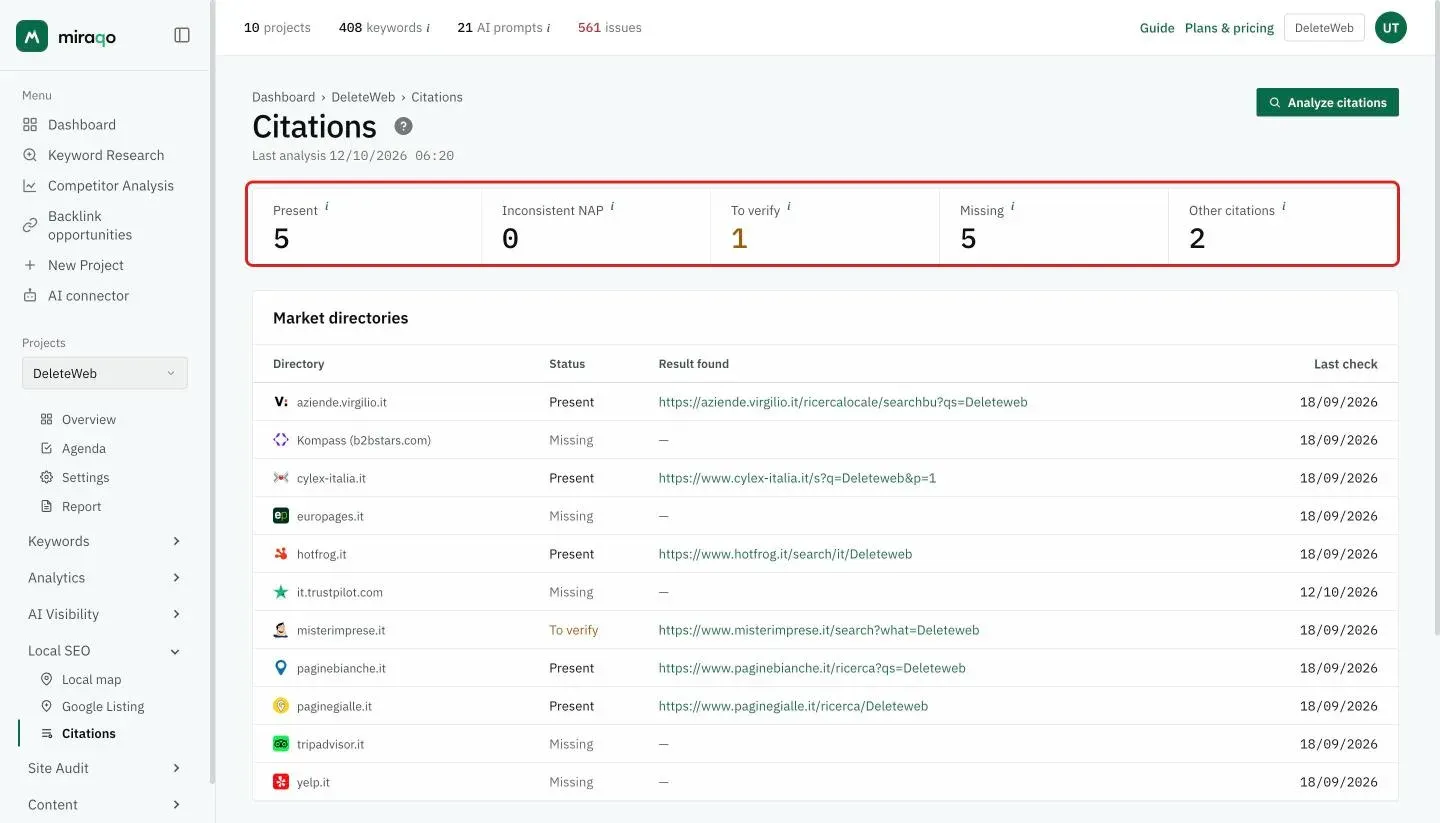1440x823 pixels.
Task: Click the Inconsistent NAP info icon
Action: (612, 207)
